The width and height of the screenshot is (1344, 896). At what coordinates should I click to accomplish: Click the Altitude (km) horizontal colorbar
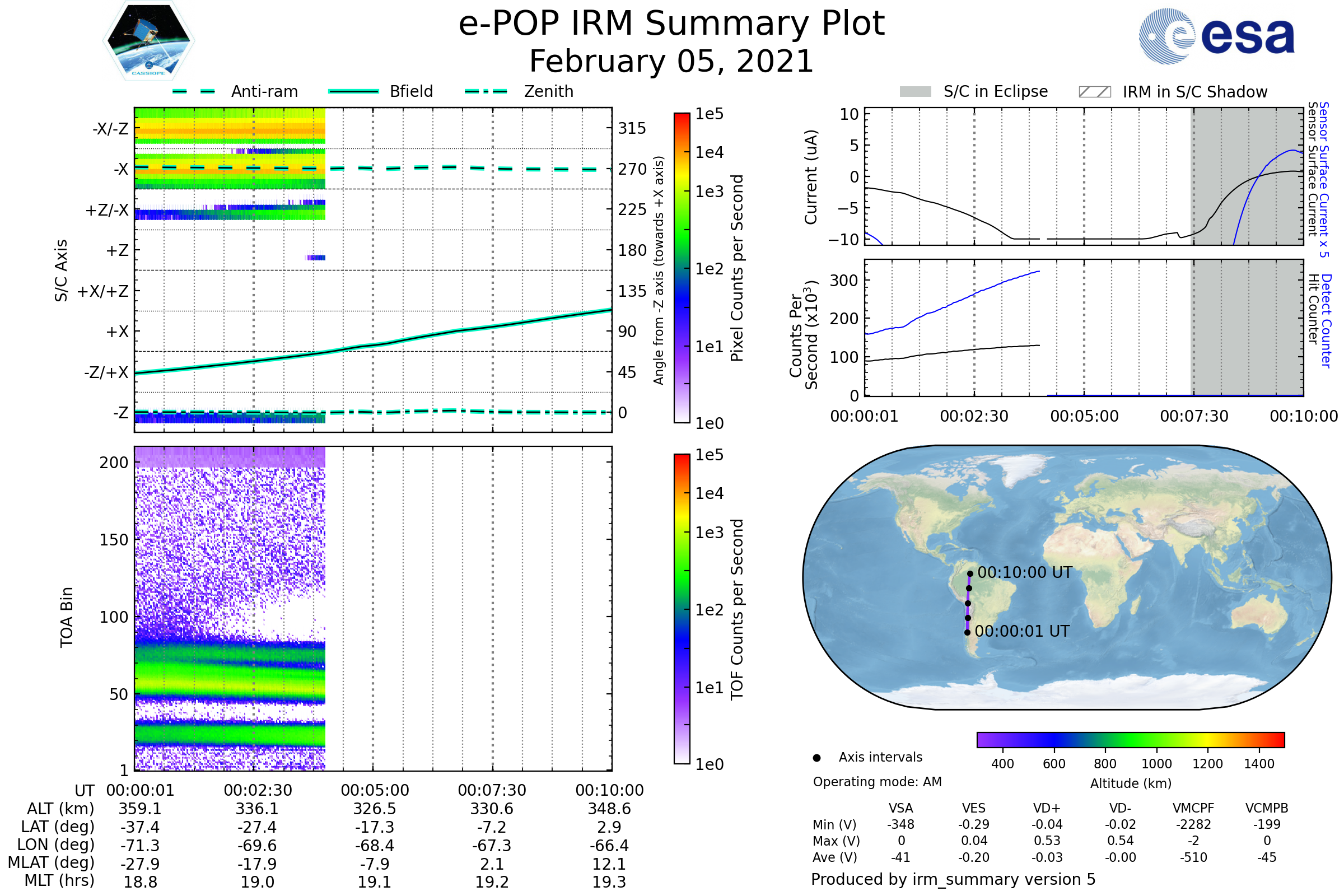(x=1130, y=739)
